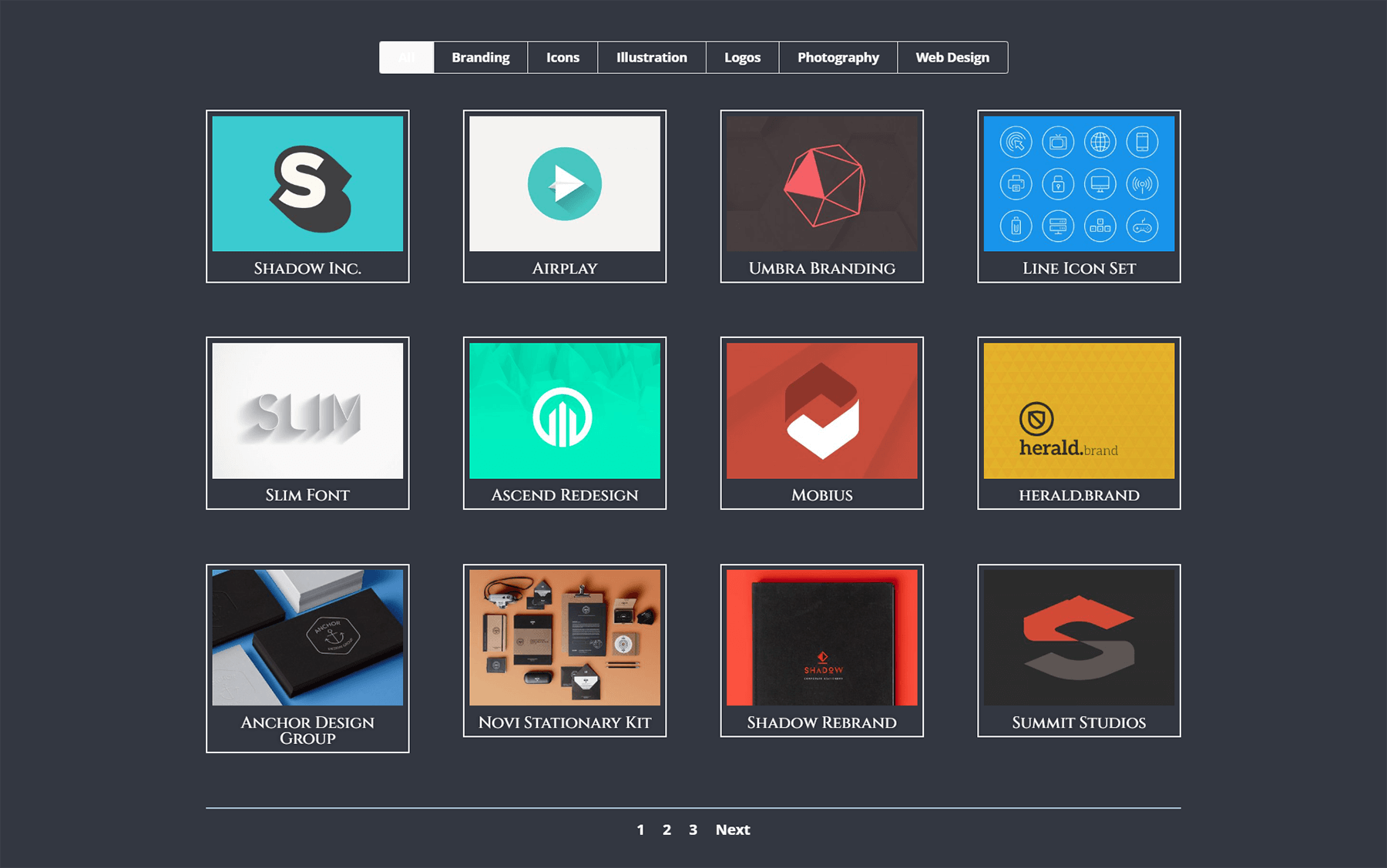1387x868 pixels.
Task: Click the game controller icon in Line Icon Set
Action: pyautogui.click(x=1143, y=226)
